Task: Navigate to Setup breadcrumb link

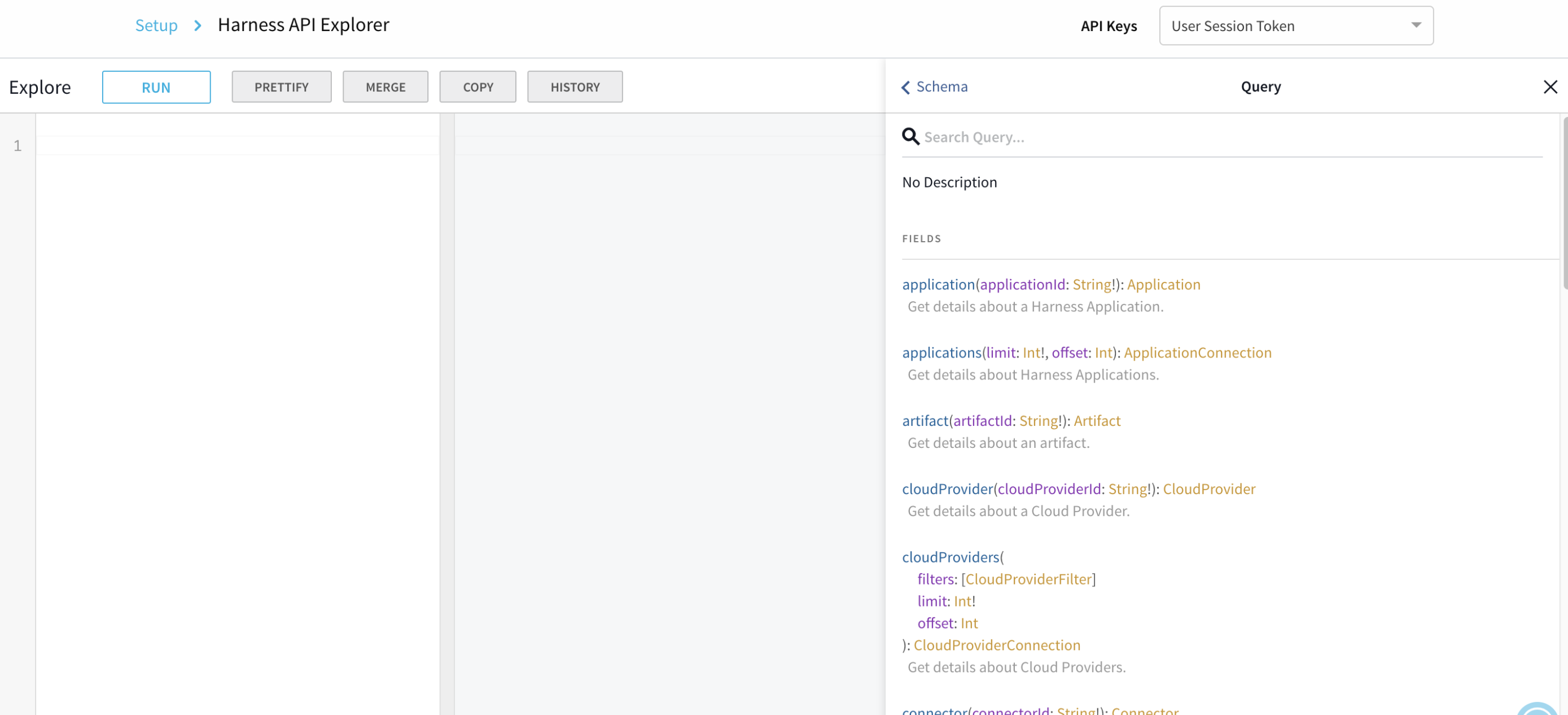Action: tap(156, 25)
